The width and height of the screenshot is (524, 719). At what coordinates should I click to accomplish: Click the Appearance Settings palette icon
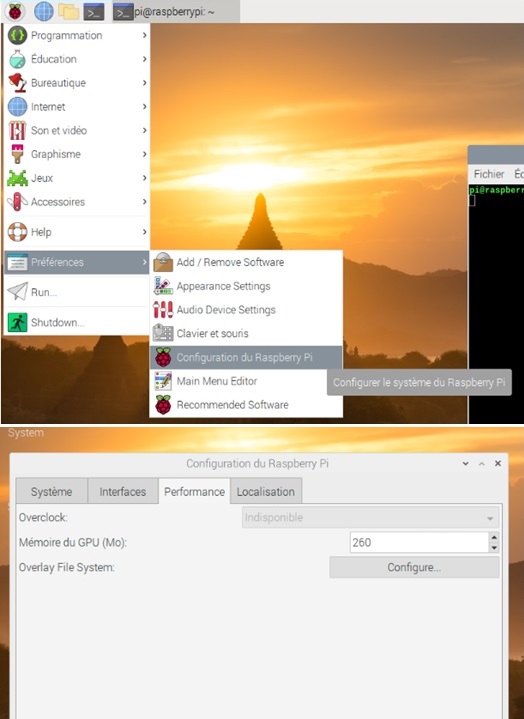click(163, 286)
